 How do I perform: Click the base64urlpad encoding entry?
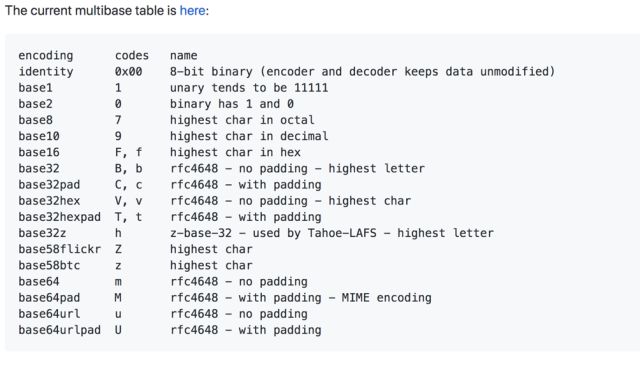point(60,330)
